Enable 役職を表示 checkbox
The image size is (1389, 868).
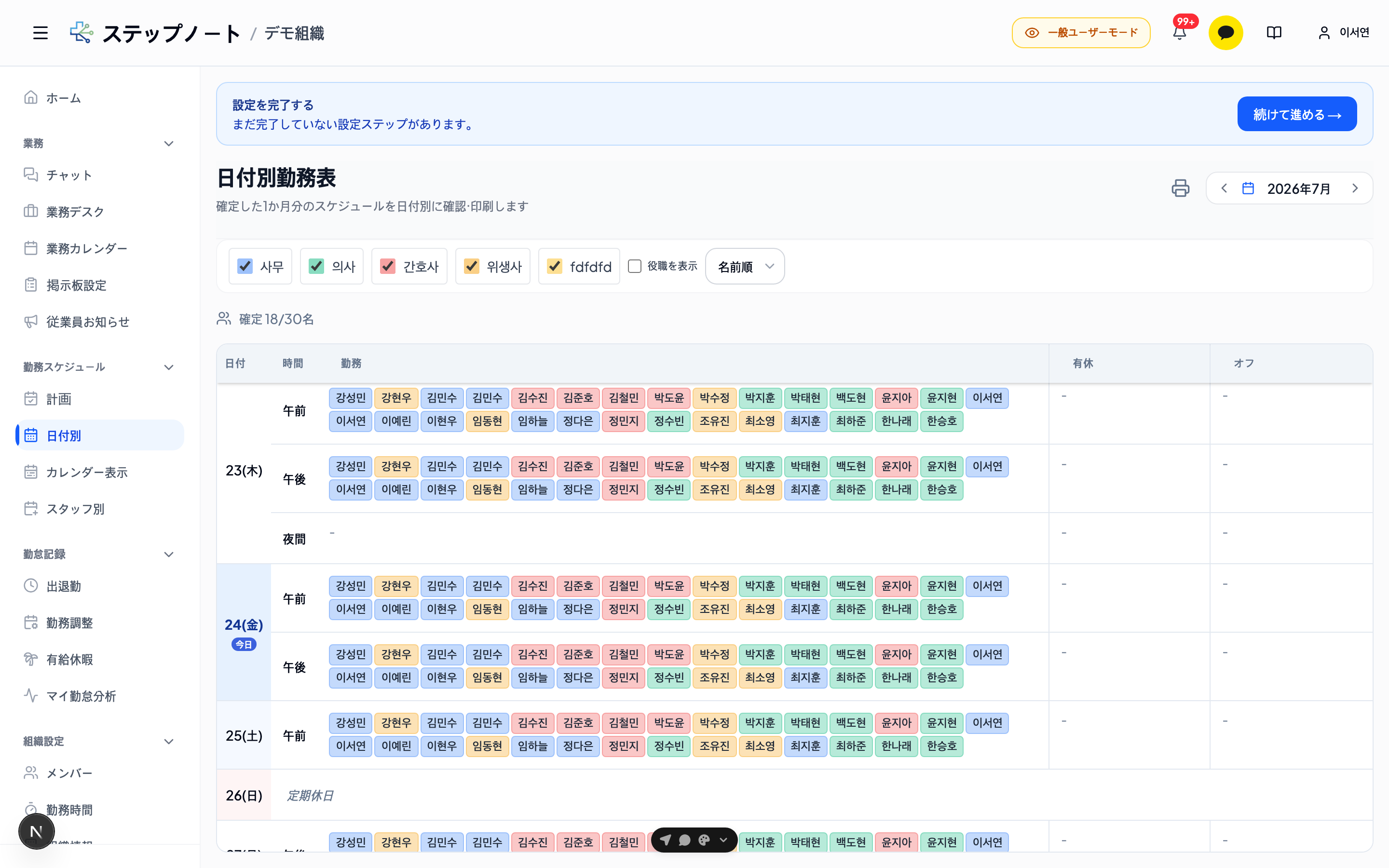pyautogui.click(x=634, y=266)
